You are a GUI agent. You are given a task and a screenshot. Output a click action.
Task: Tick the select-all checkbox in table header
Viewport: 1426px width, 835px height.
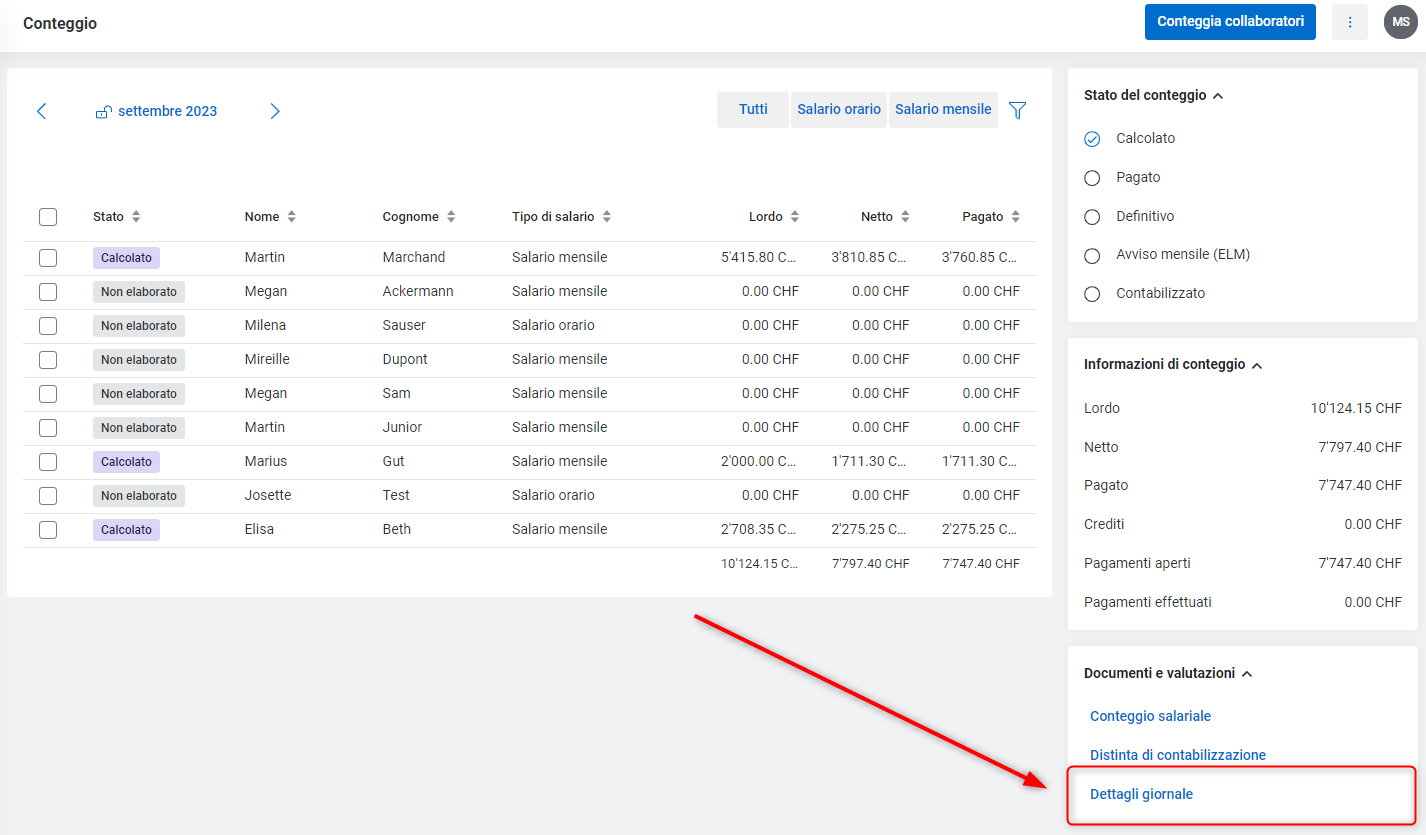(x=48, y=217)
